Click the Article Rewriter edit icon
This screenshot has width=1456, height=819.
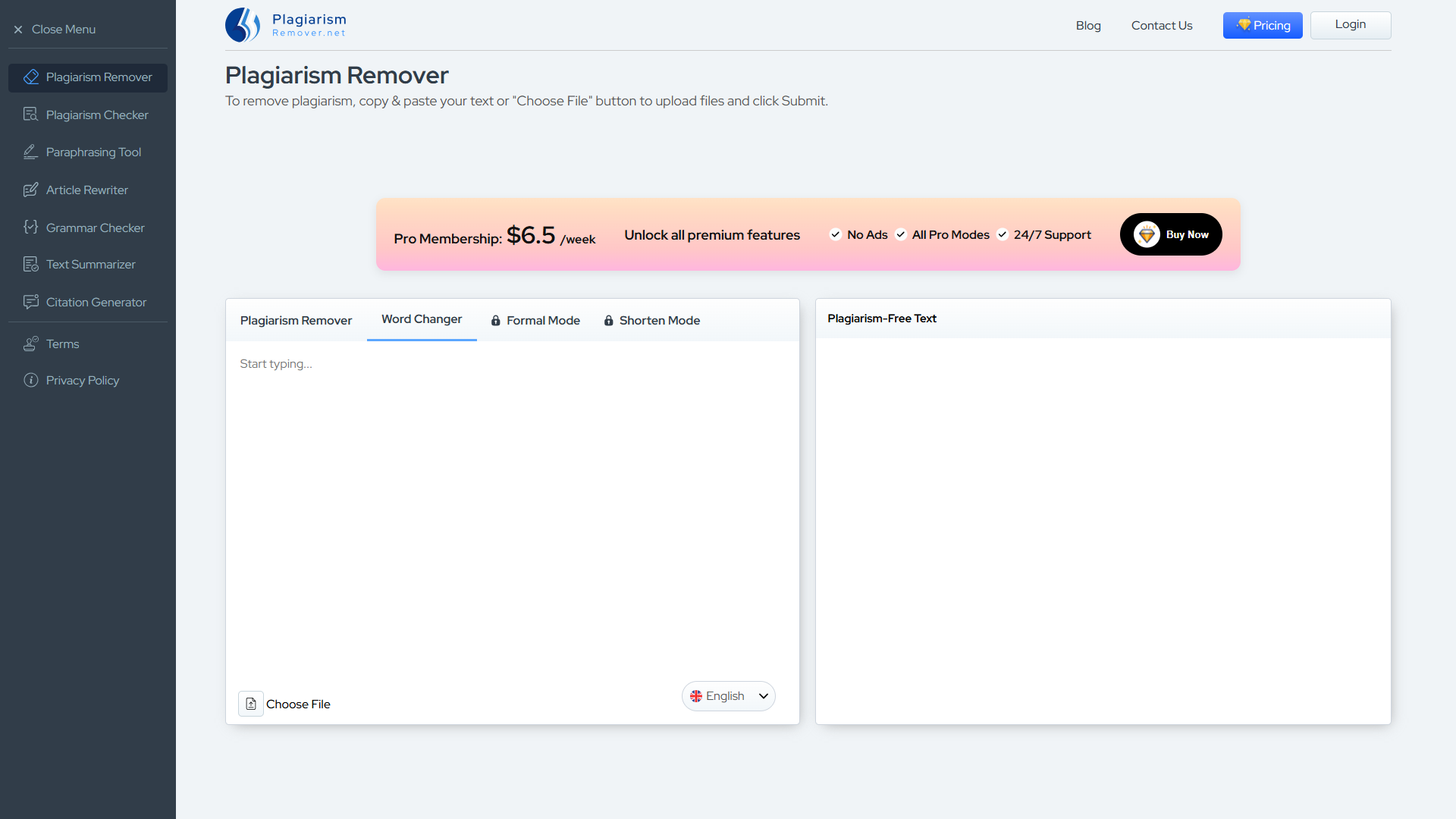click(30, 190)
